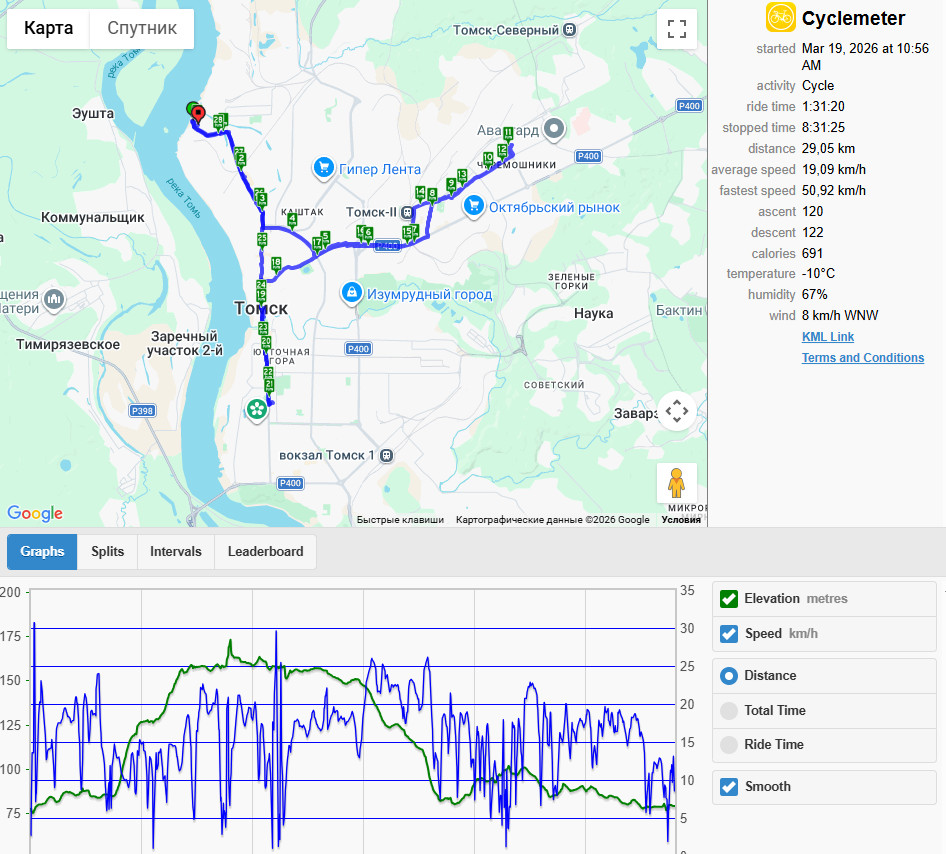Open the Leaderboard tab

coord(265,552)
